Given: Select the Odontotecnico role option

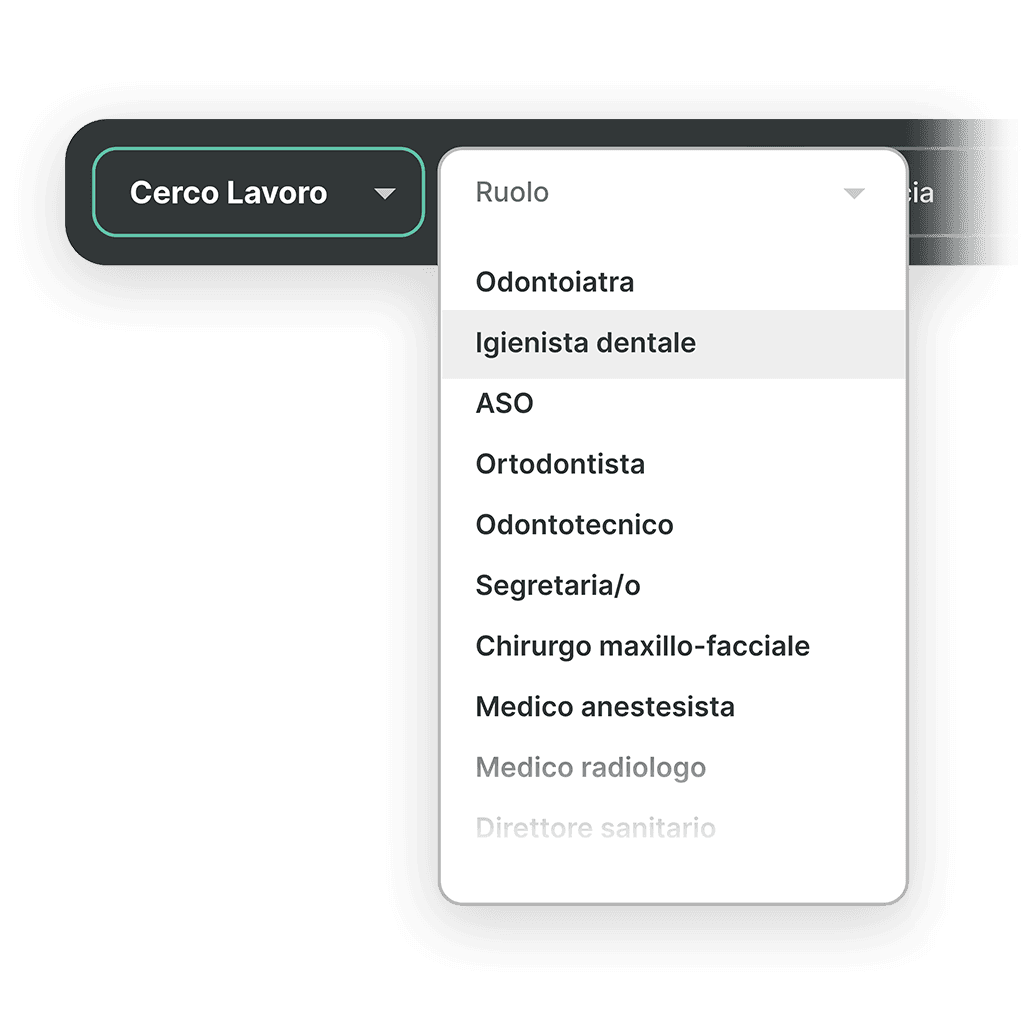Looking at the screenshot, I should [x=574, y=524].
